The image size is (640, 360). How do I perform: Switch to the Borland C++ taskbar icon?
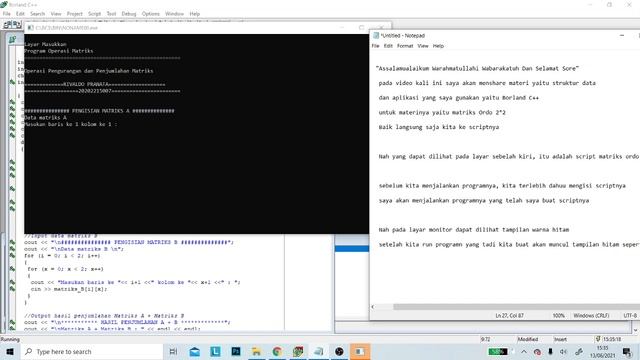pyautogui.click(x=298, y=351)
